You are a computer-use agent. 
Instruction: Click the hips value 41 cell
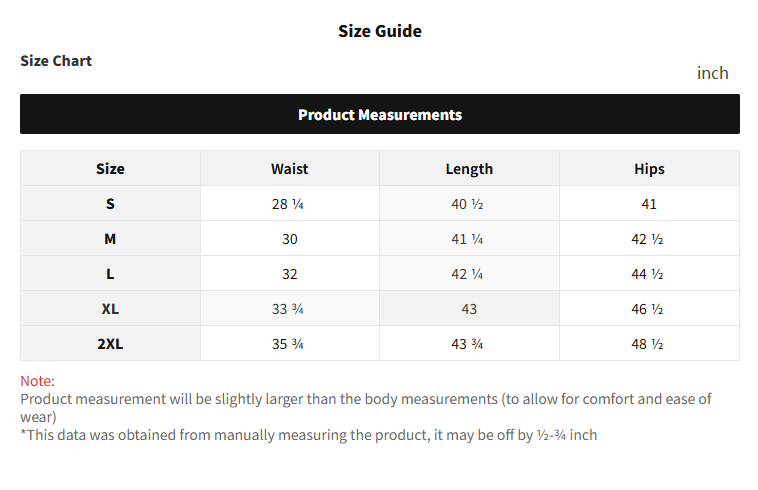pos(649,204)
